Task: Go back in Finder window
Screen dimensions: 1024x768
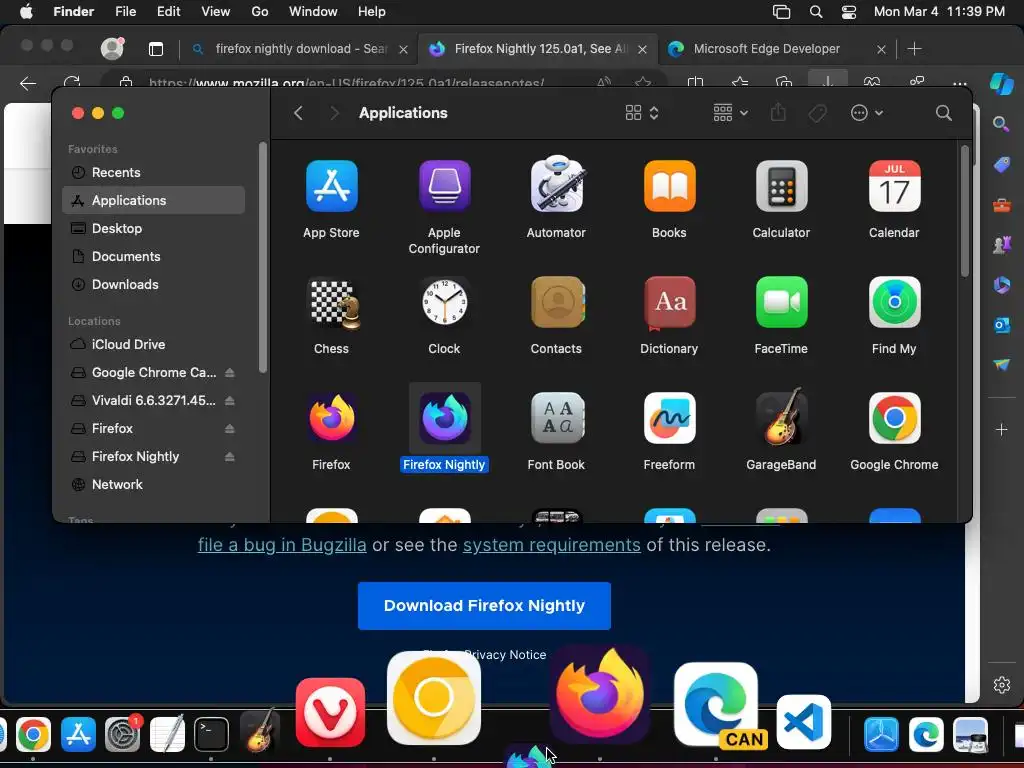Action: tap(298, 113)
